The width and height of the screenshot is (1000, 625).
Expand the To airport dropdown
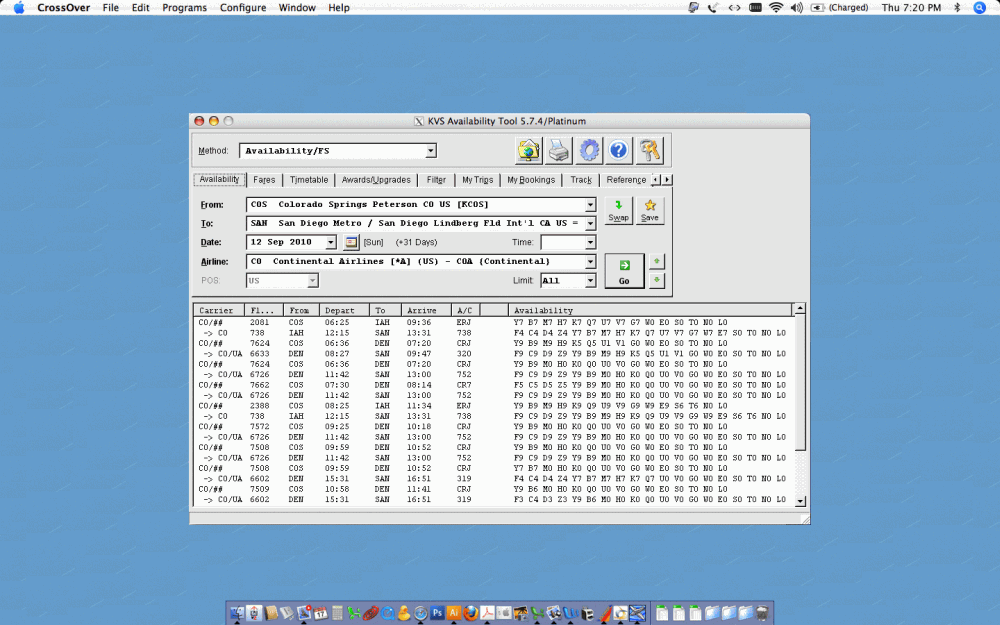(591, 223)
